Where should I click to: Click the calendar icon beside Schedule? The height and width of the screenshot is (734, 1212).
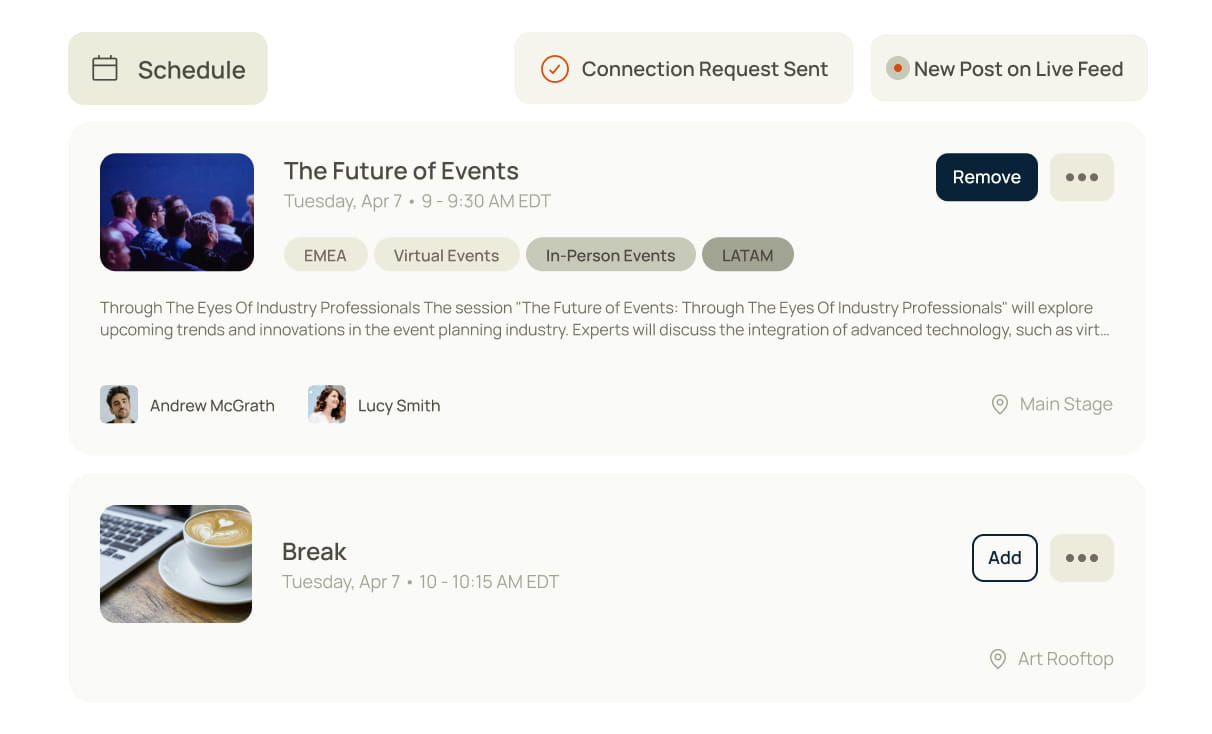(105, 69)
